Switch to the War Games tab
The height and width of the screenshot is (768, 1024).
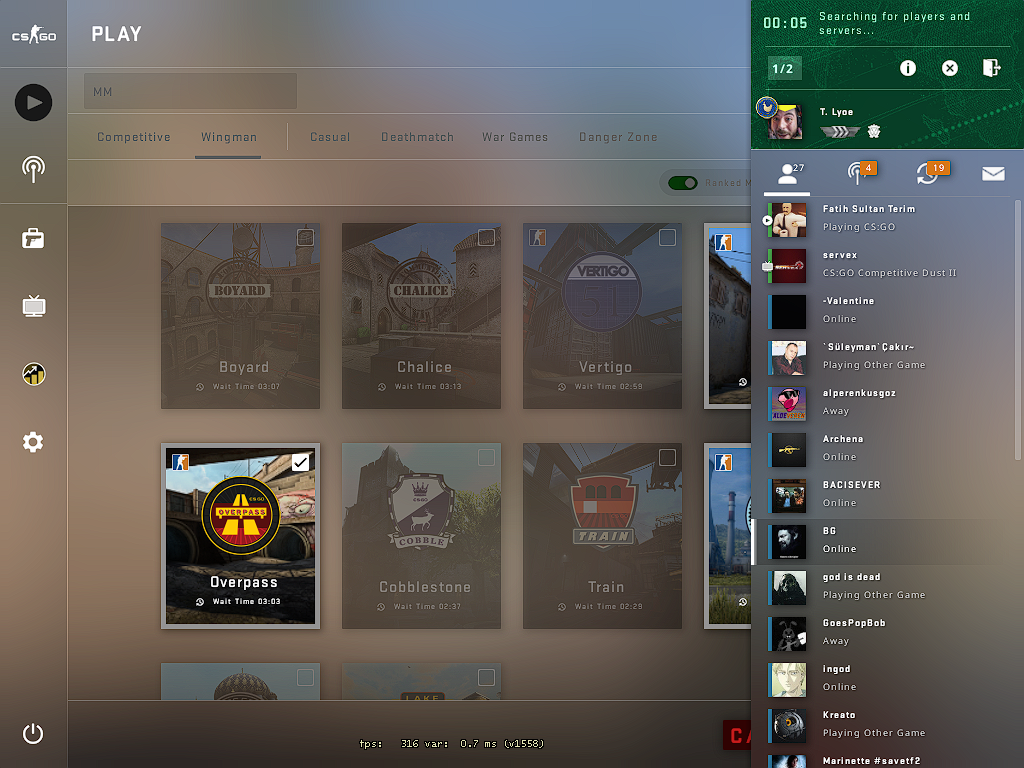coord(515,137)
